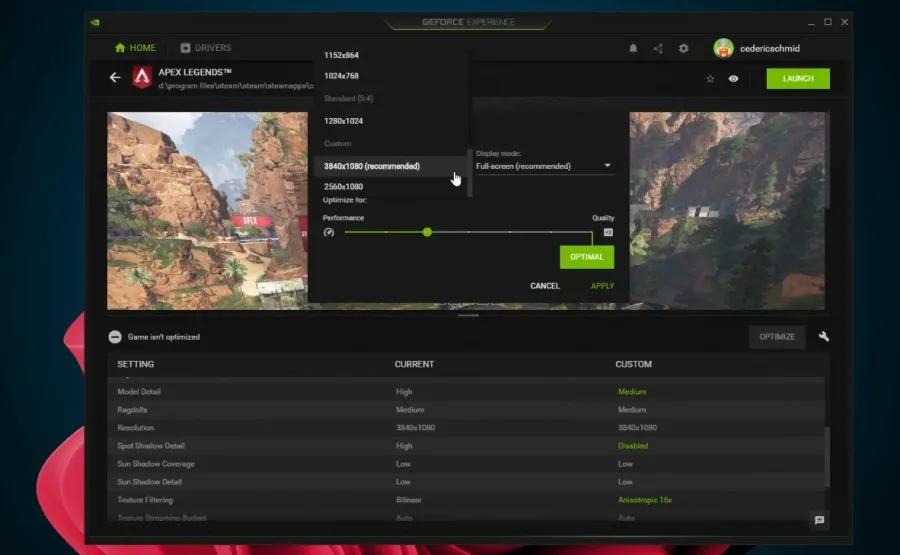Viewport: 900px width, 555px height.
Task: Click the APEX LEGENDS game title
Action: pos(195,72)
